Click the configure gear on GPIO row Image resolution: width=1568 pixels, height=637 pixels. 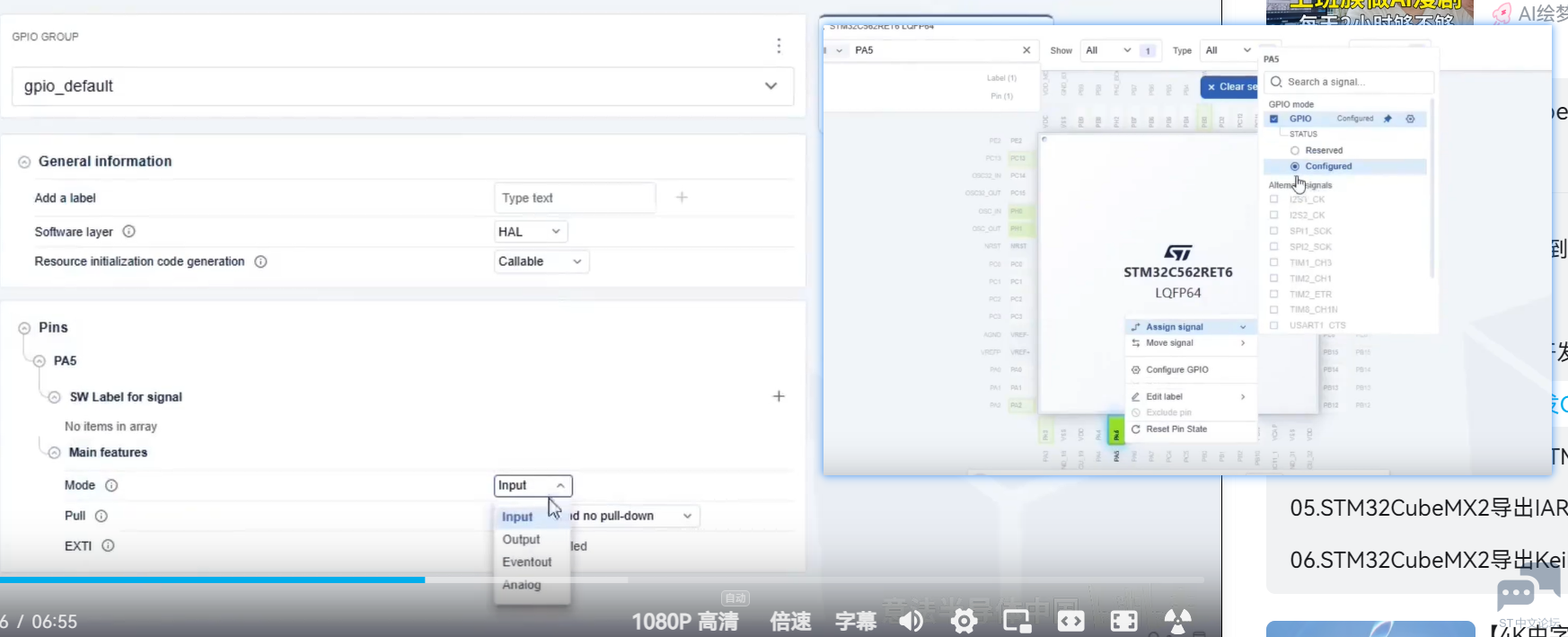coord(1410,119)
